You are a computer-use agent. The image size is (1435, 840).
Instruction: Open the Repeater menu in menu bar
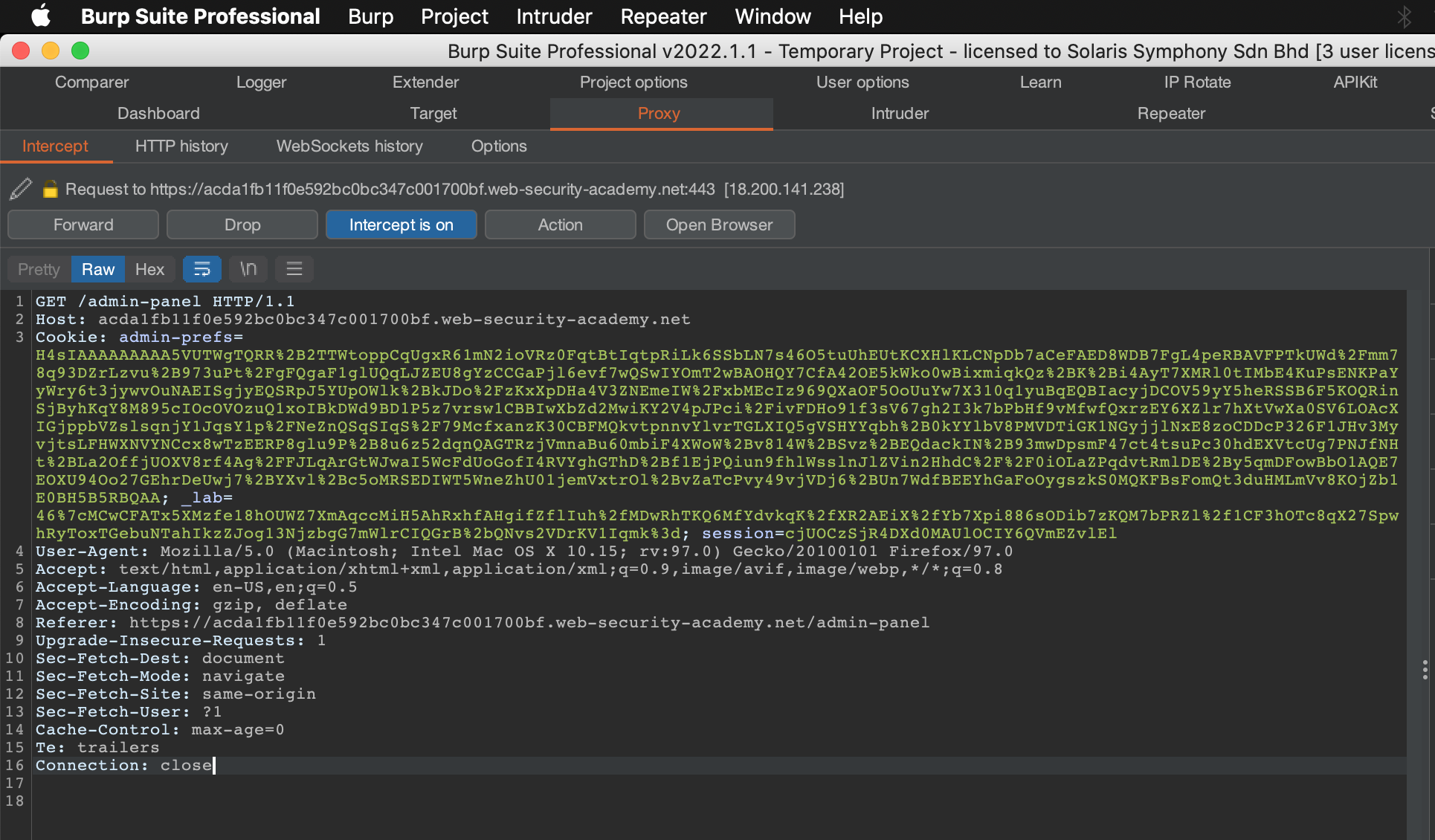pyautogui.click(x=663, y=16)
